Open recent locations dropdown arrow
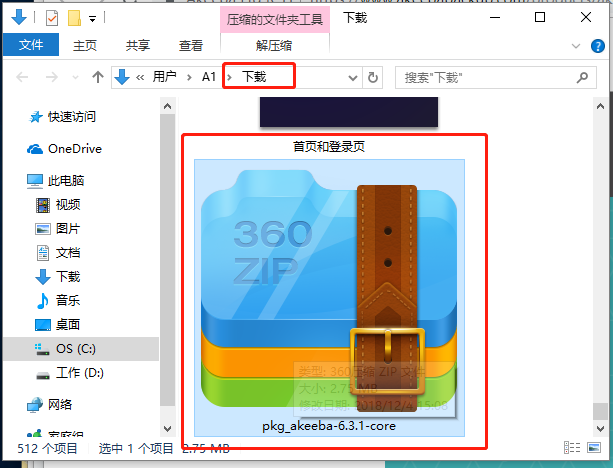The image size is (613, 468). pyautogui.click(x=75, y=77)
